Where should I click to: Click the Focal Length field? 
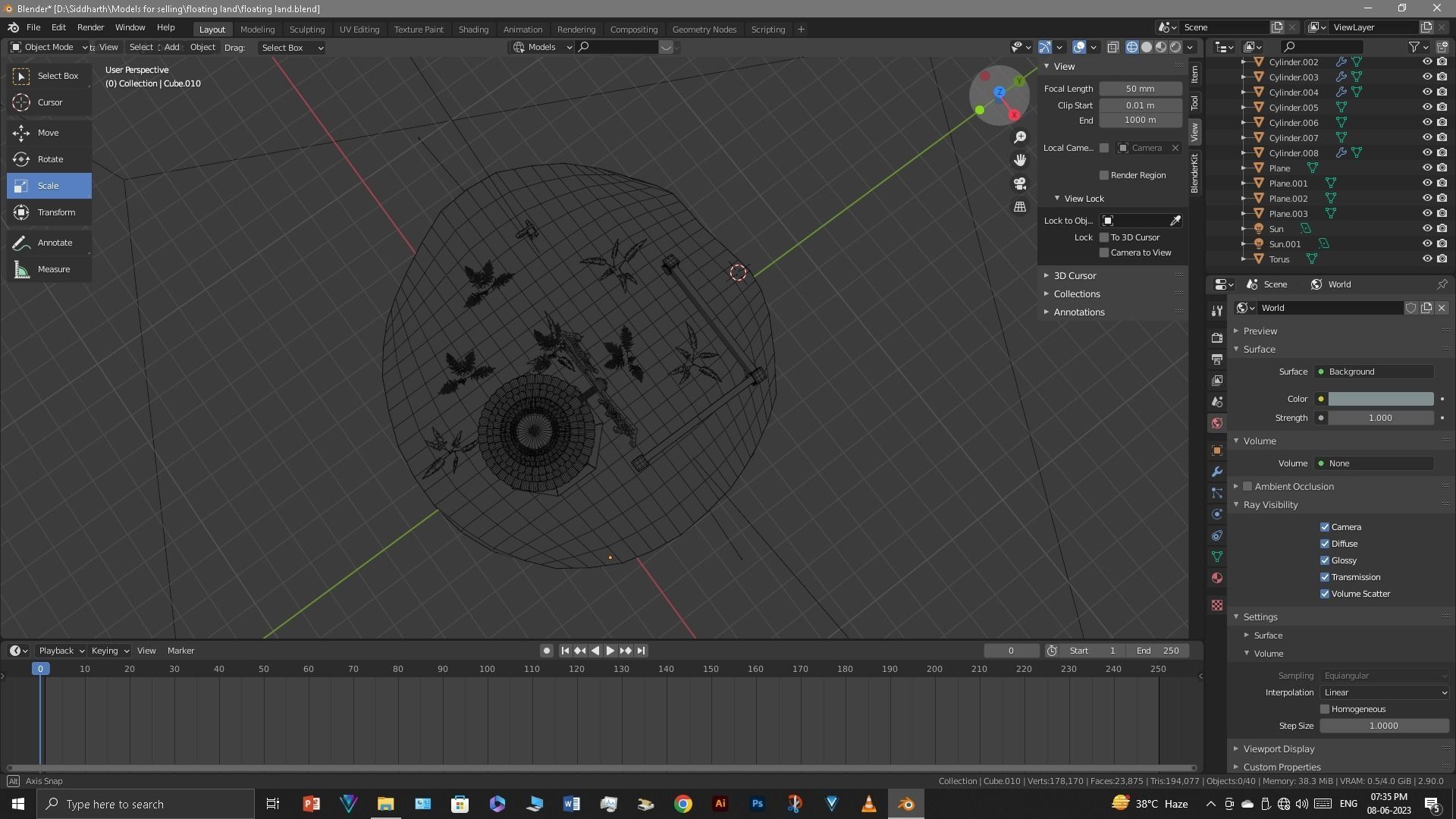click(x=1140, y=89)
